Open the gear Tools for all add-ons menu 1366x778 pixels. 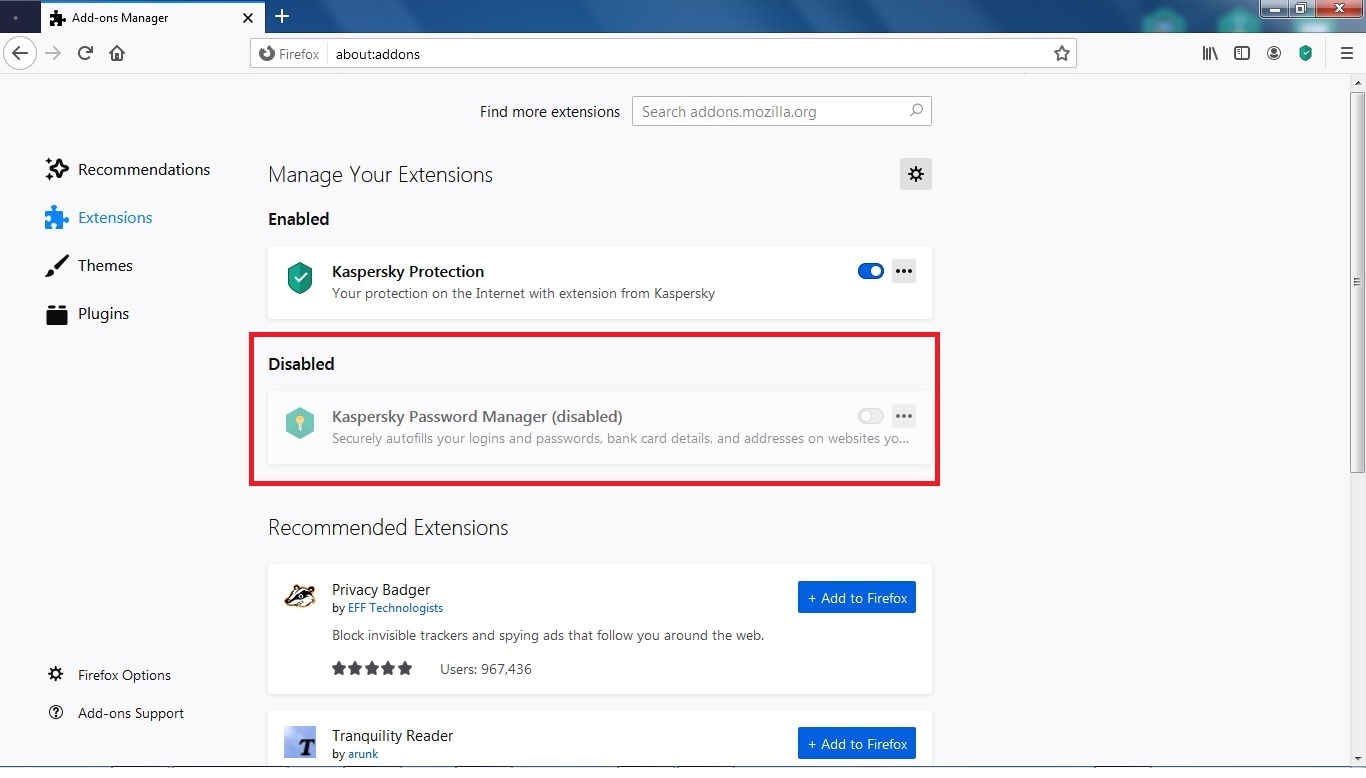(x=915, y=174)
